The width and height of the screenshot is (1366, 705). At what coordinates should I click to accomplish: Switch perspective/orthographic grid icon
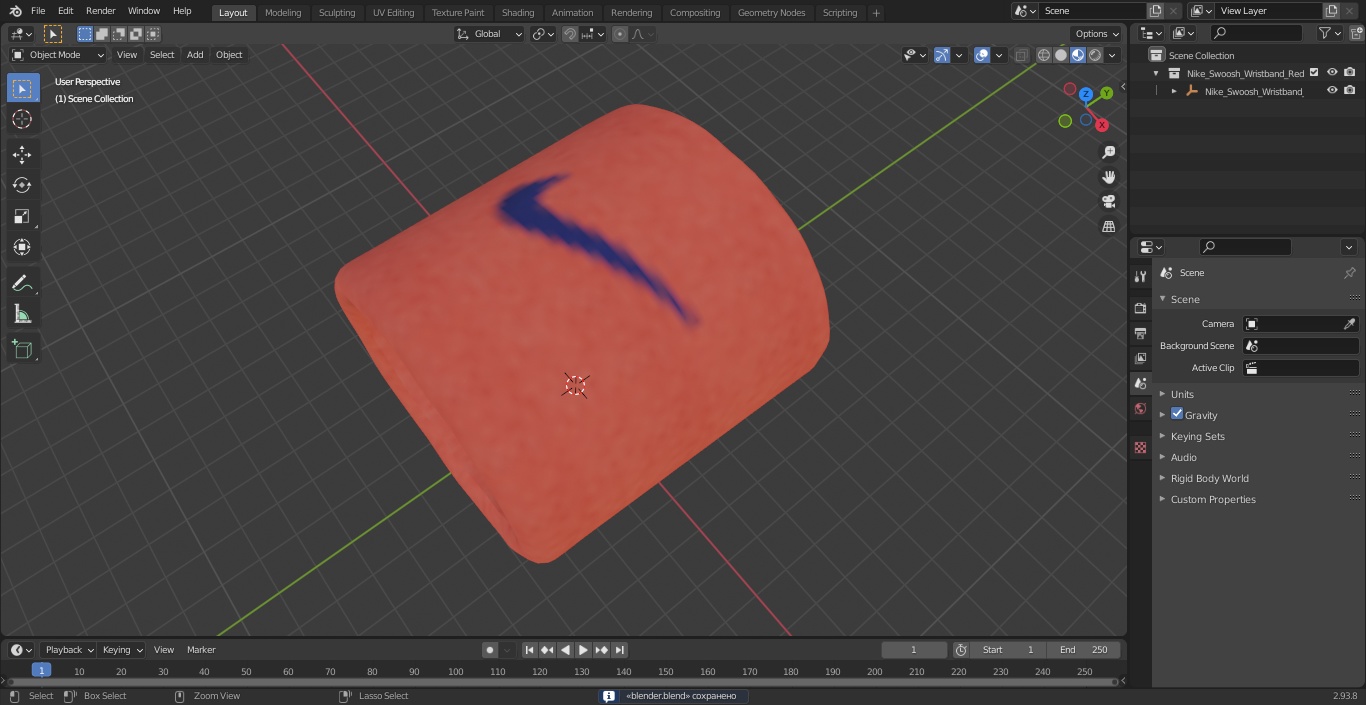pyautogui.click(x=1108, y=227)
